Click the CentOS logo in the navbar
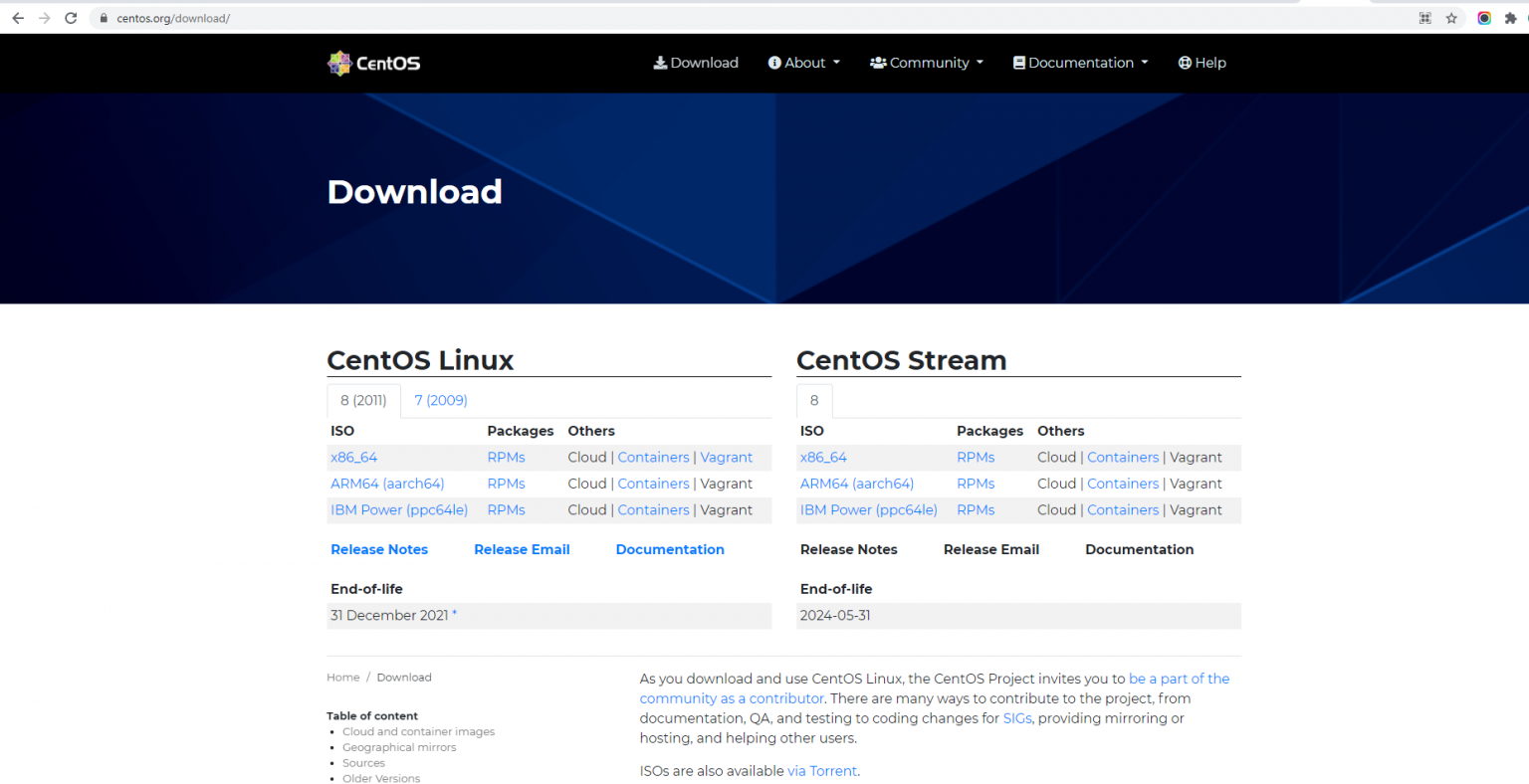 [x=374, y=63]
